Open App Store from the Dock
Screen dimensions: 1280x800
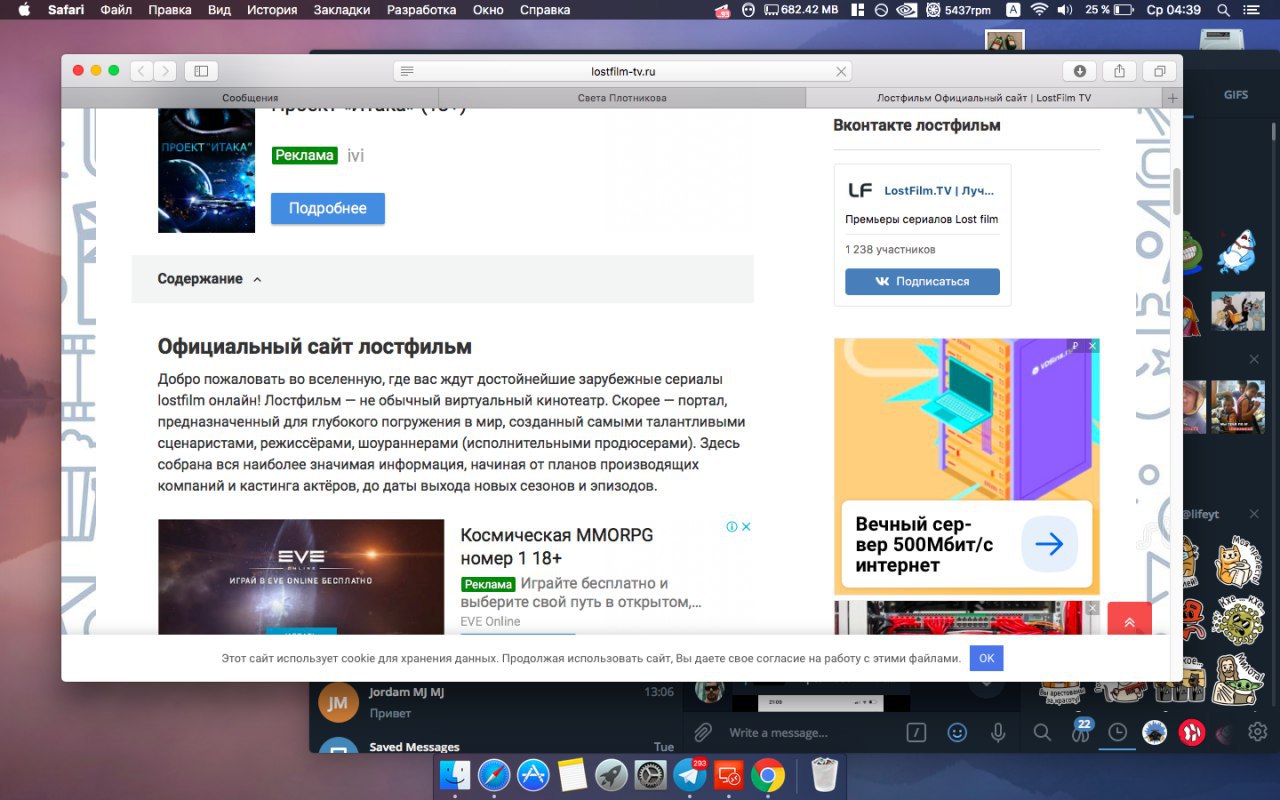533,775
